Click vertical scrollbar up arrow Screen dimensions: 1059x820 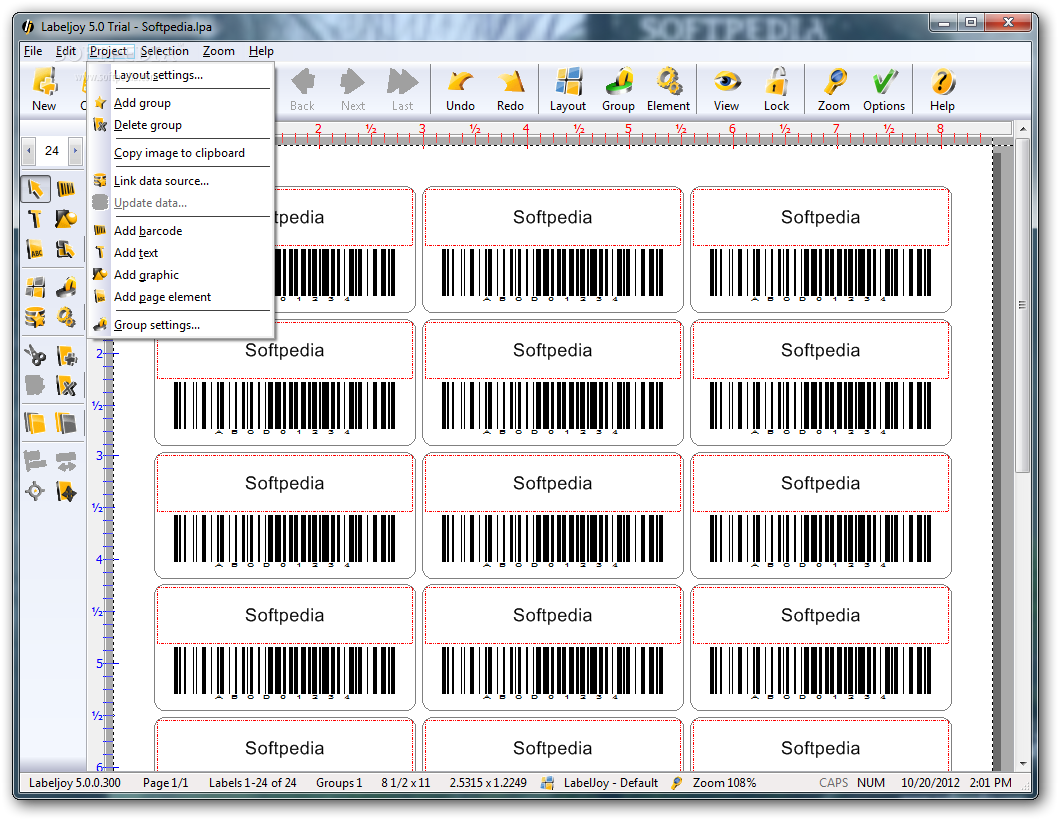pos(1023,128)
